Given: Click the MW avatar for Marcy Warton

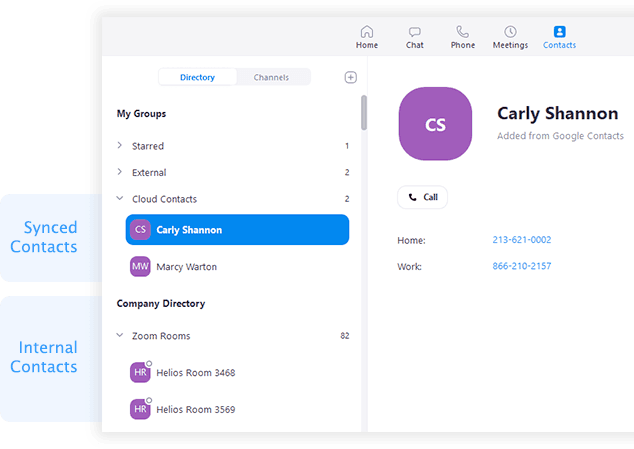Looking at the screenshot, I should (x=141, y=267).
